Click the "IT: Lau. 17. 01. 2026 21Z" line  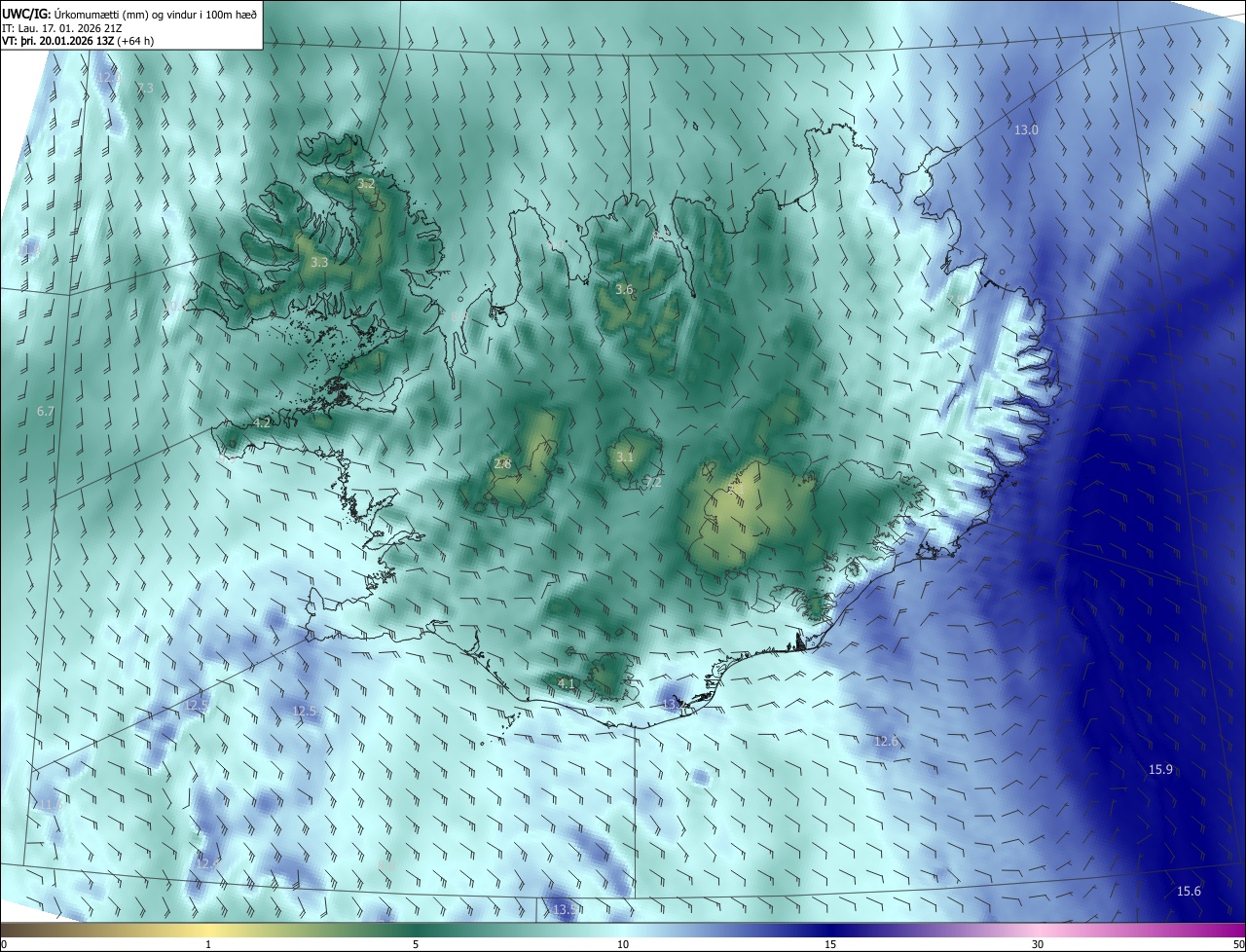coord(61,27)
